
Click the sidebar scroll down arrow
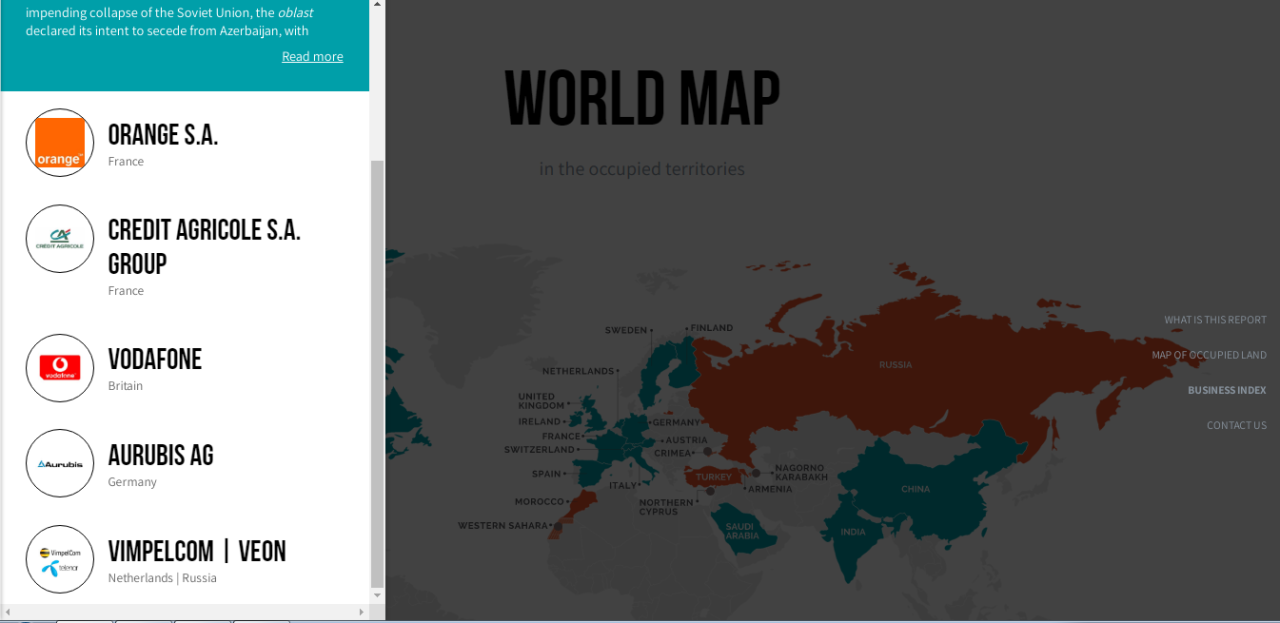pyautogui.click(x=377, y=595)
